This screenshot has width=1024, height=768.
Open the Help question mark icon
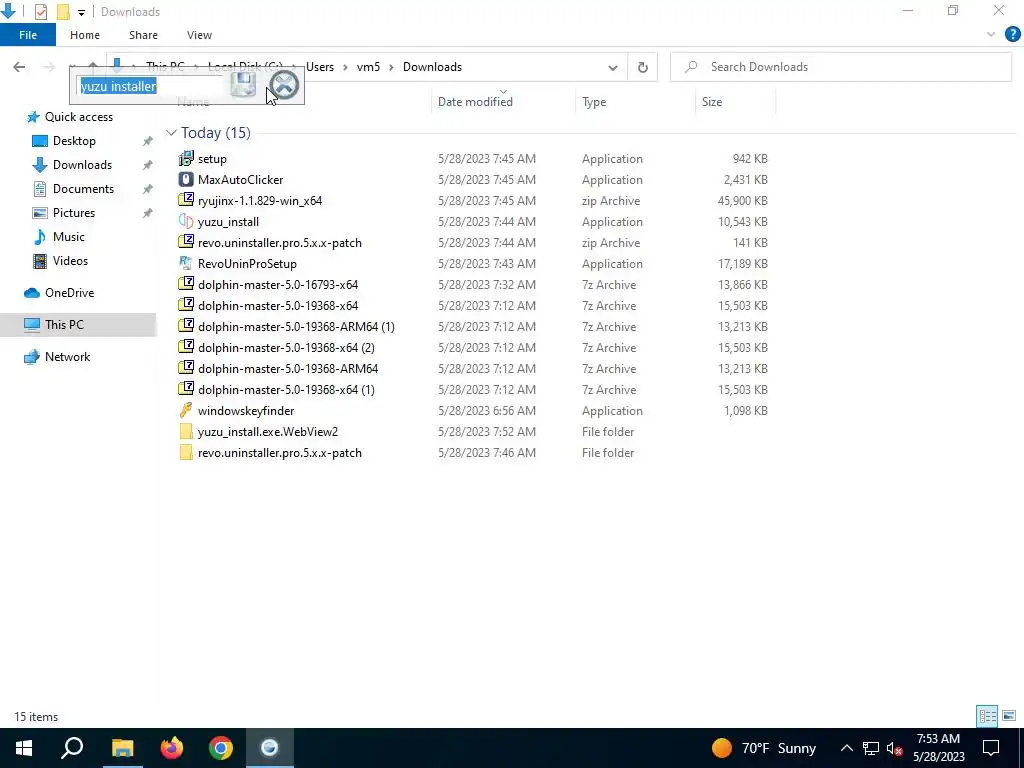point(1012,35)
